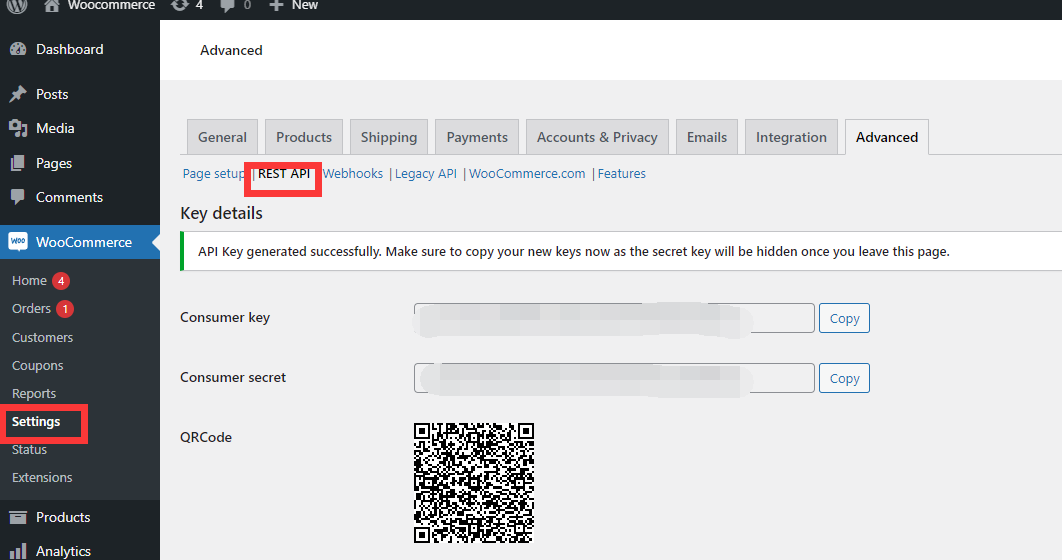
Task: Open Orders in WooCommerce submenu
Action: [x=31, y=309]
